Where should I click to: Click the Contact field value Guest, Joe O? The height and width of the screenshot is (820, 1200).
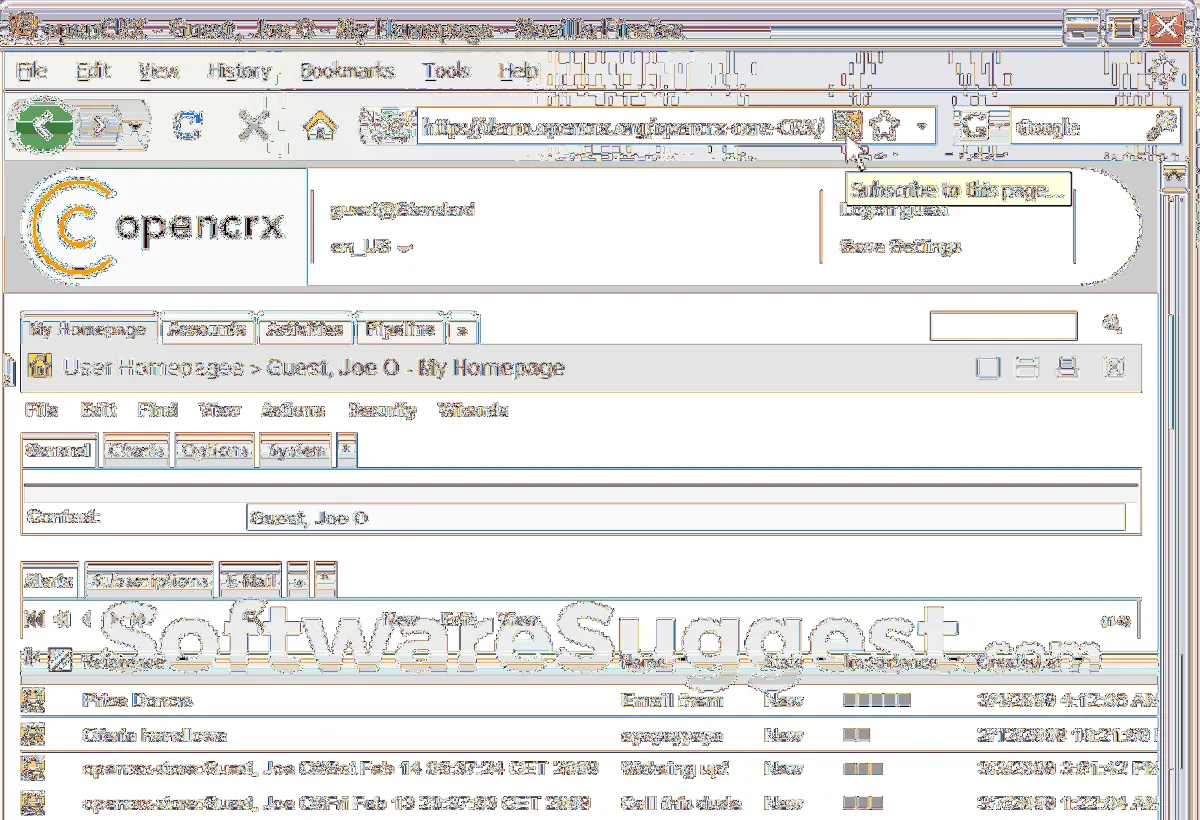(685, 518)
